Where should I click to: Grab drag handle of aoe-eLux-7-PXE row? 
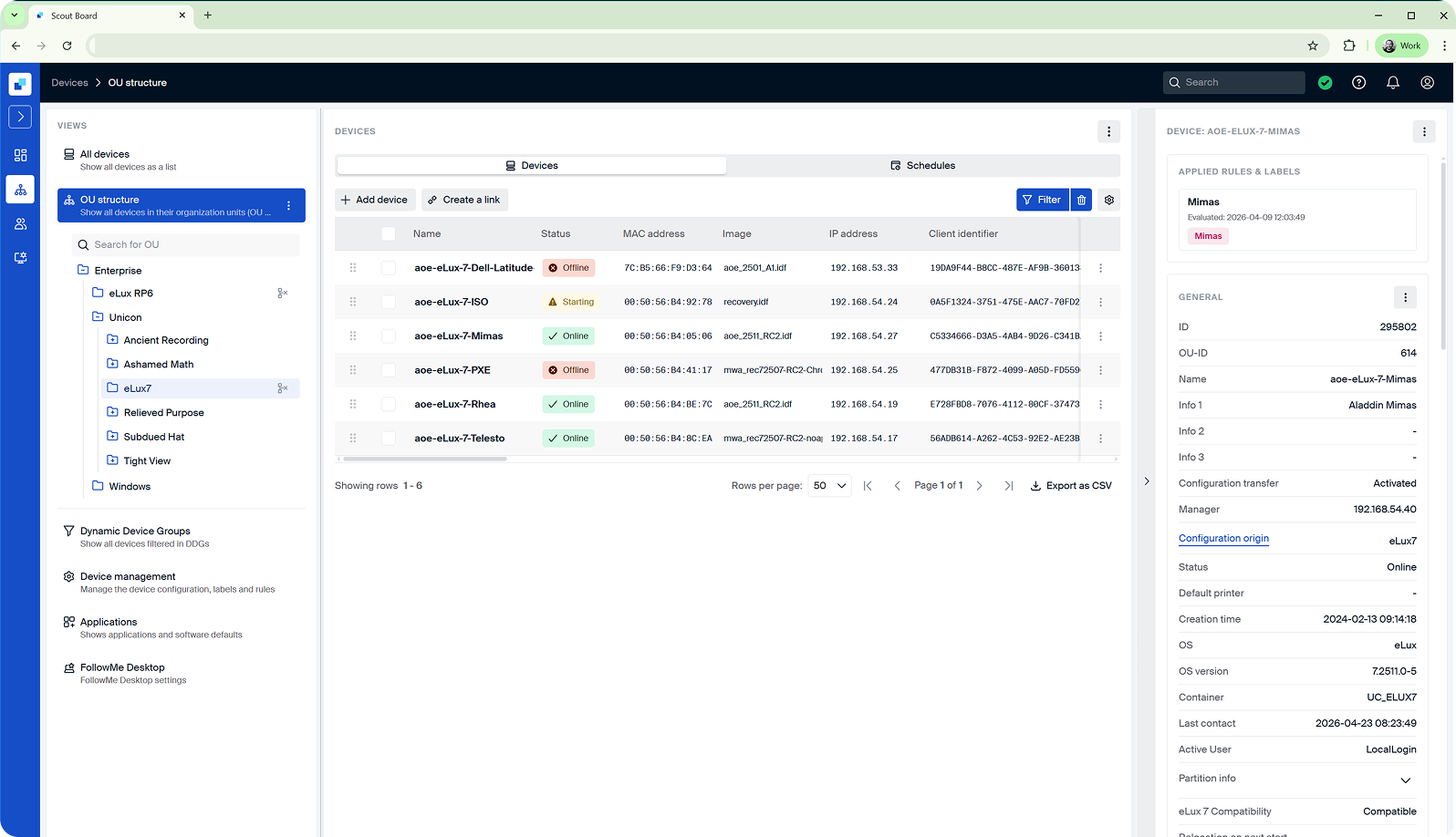click(353, 370)
